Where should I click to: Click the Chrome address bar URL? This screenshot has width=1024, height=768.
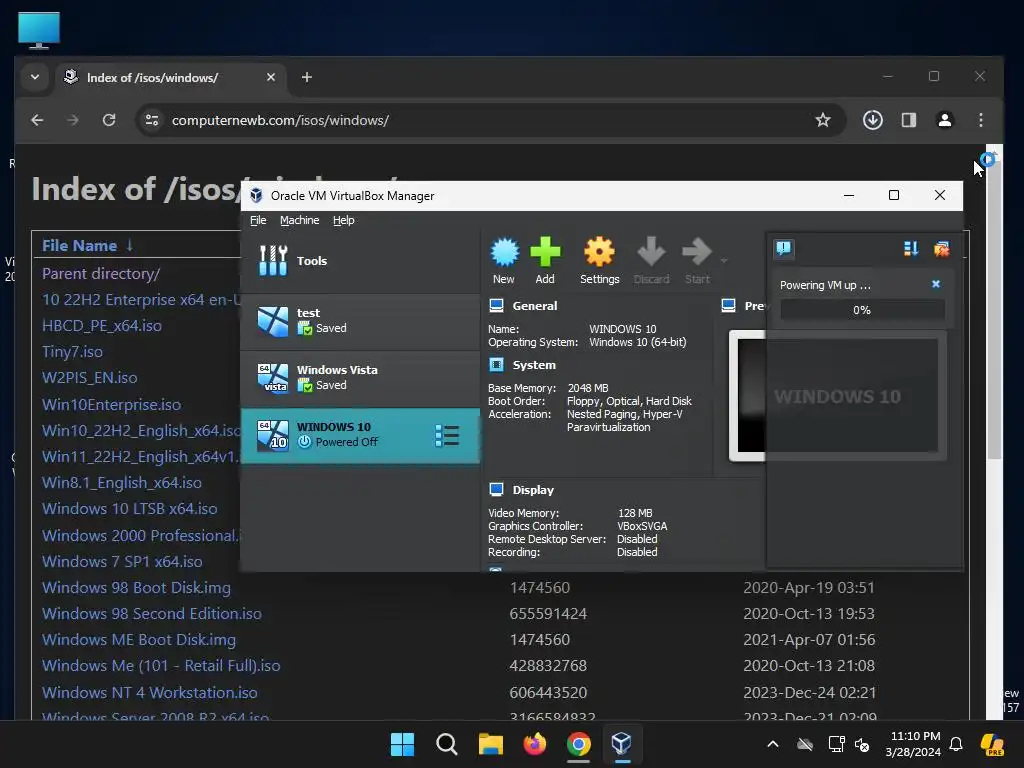(280, 120)
